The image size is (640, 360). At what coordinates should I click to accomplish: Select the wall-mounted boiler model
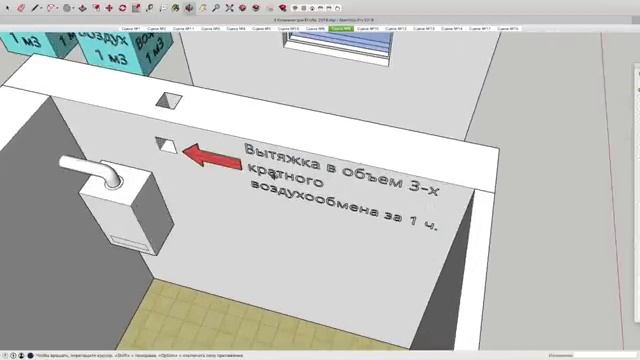coord(127,207)
